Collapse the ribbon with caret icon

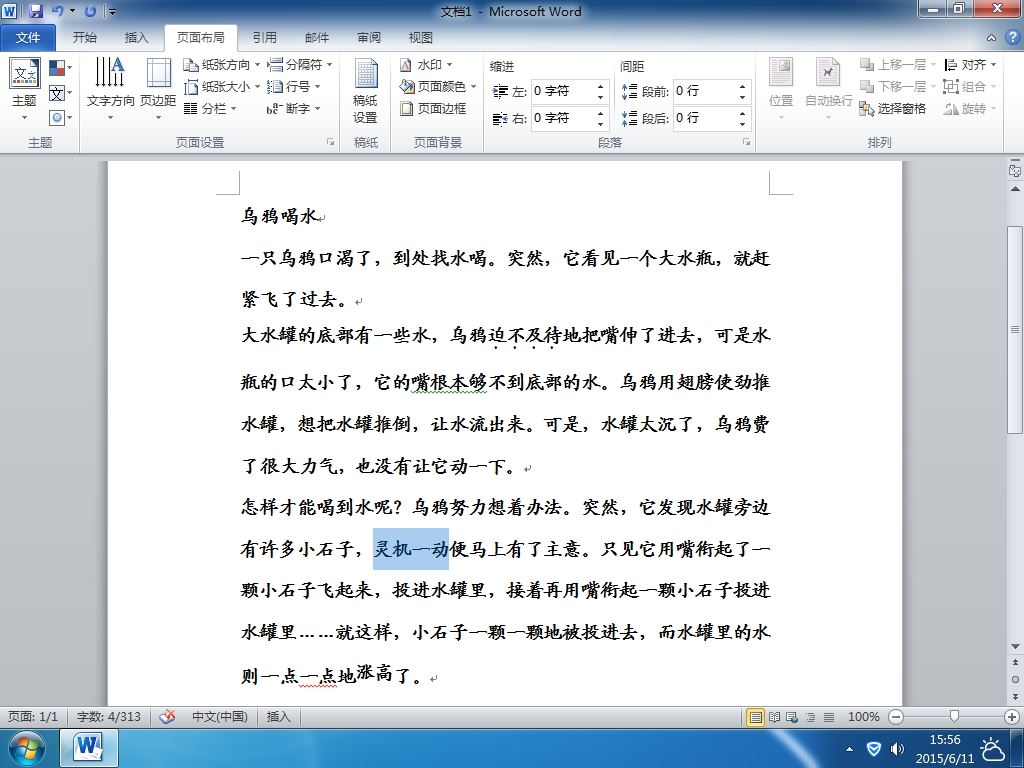[x=991, y=38]
